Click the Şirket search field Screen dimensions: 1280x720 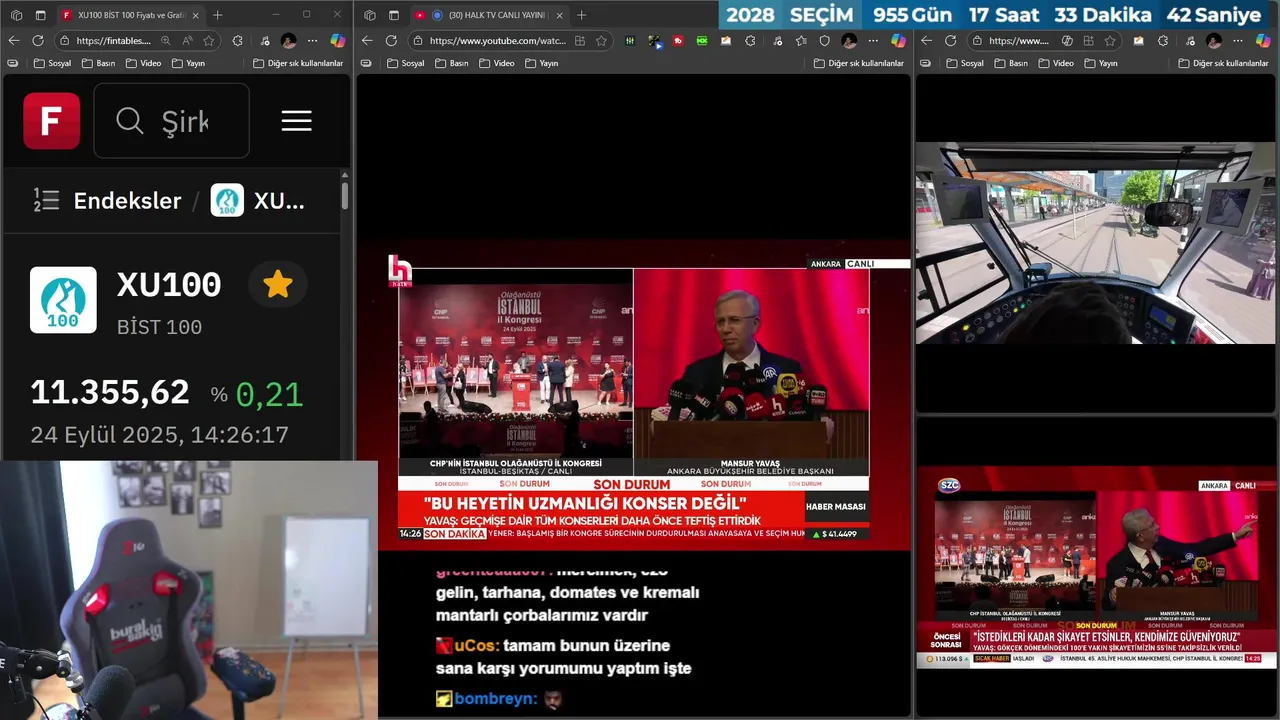(x=171, y=121)
